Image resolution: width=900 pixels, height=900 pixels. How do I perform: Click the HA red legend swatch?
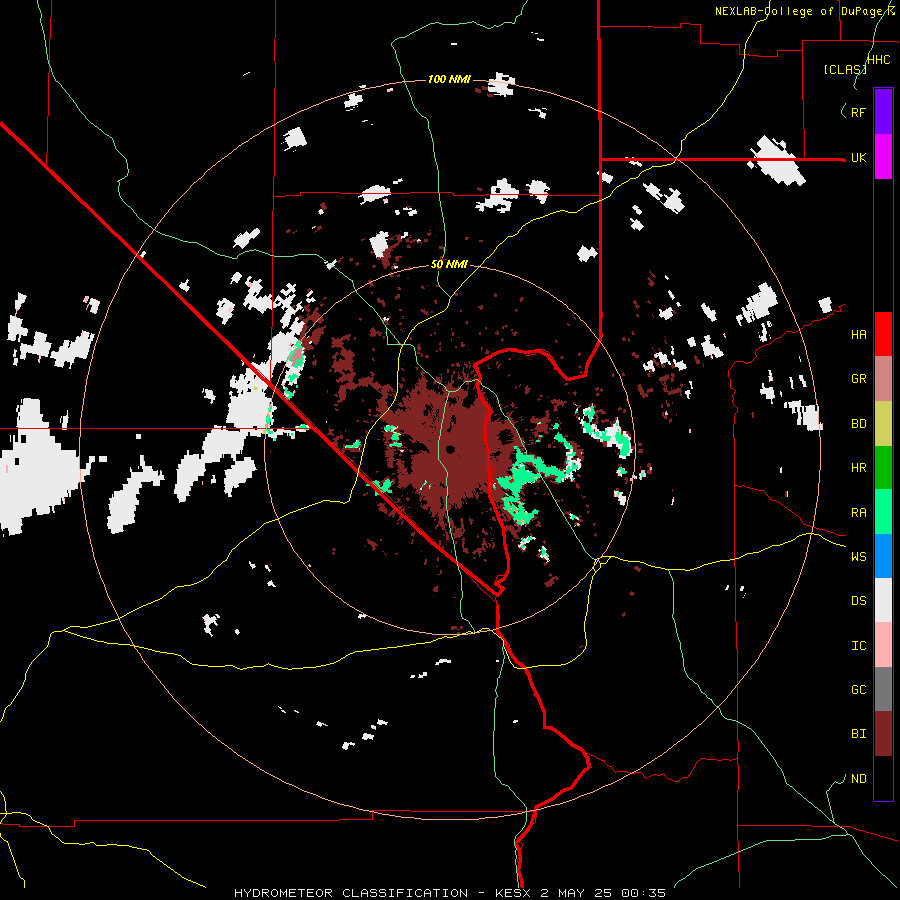(883, 334)
